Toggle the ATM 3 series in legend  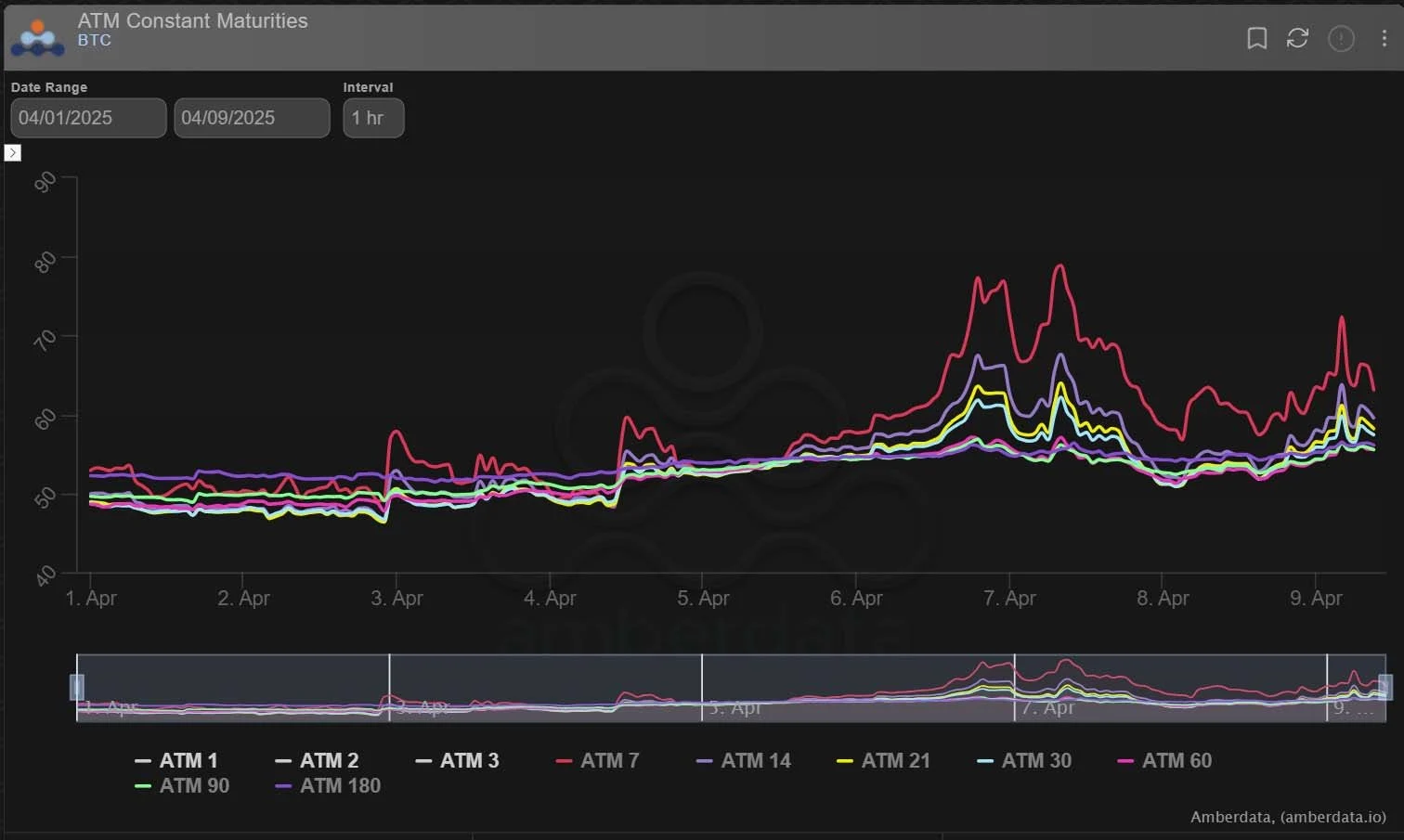click(457, 761)
